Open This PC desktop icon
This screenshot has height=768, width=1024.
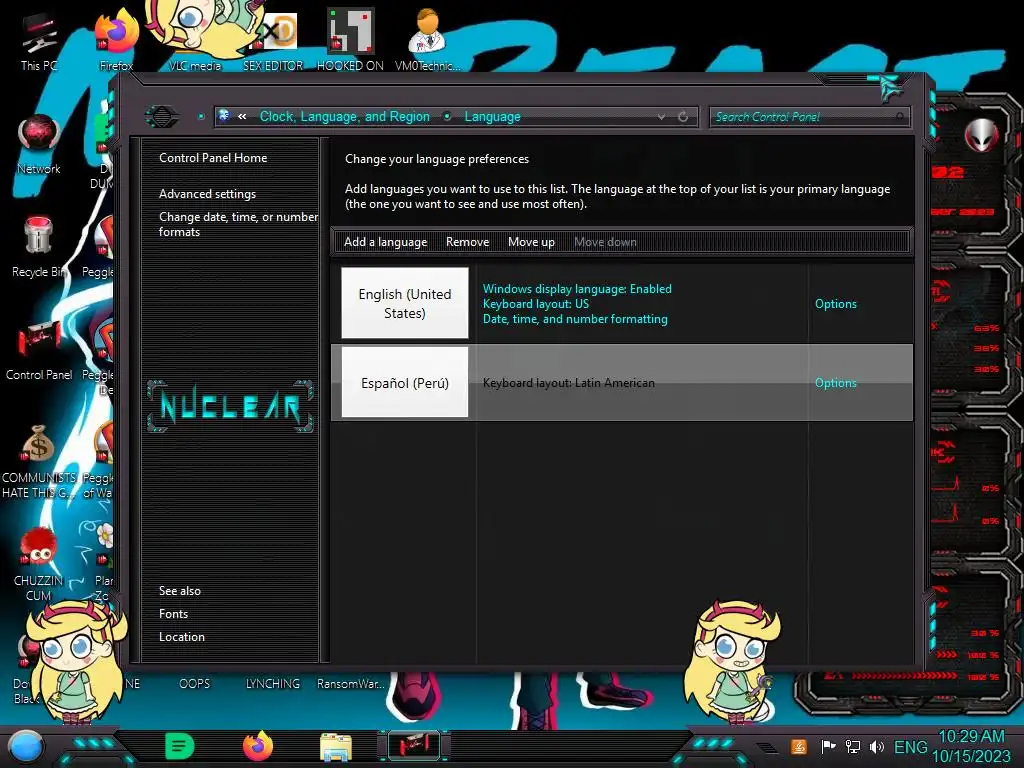38,39
